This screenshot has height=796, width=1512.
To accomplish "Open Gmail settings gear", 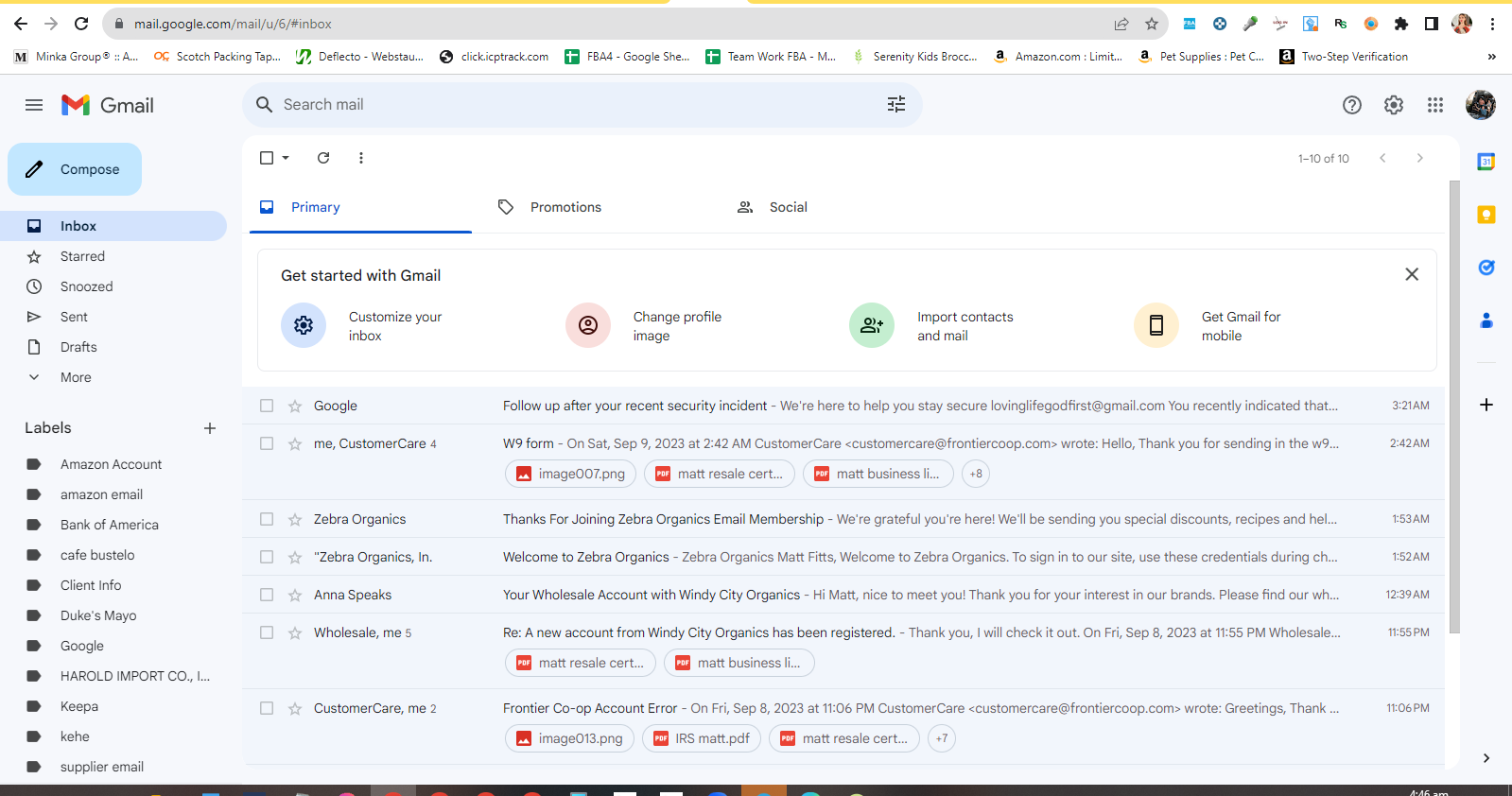I will tap(1394, 105).
